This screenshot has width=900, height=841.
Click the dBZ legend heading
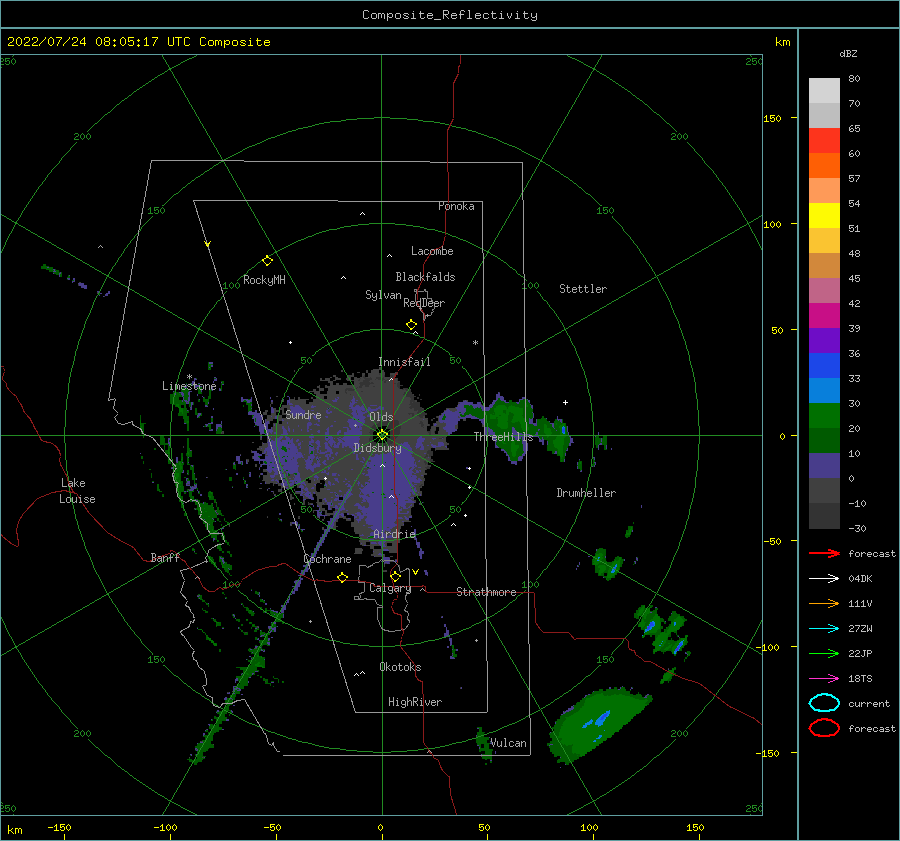coord(848,54)
